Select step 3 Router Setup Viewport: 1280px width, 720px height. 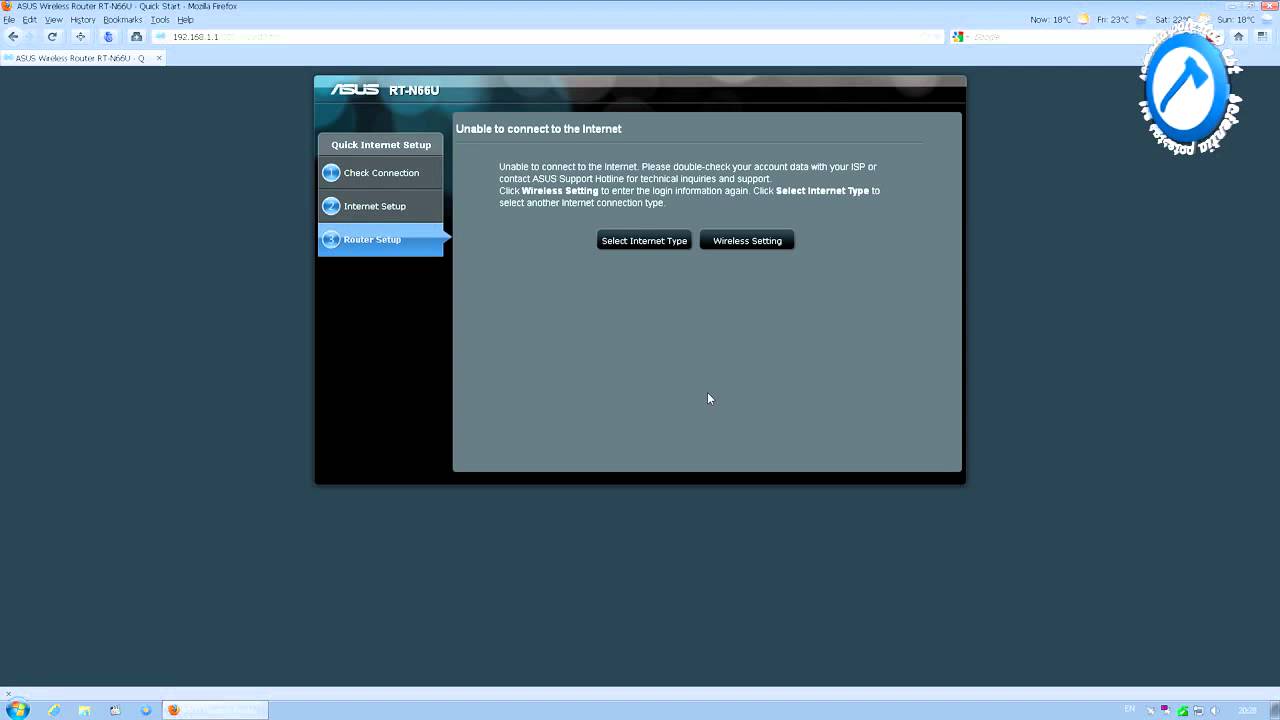pyautogui.click(x=380, y=239)
